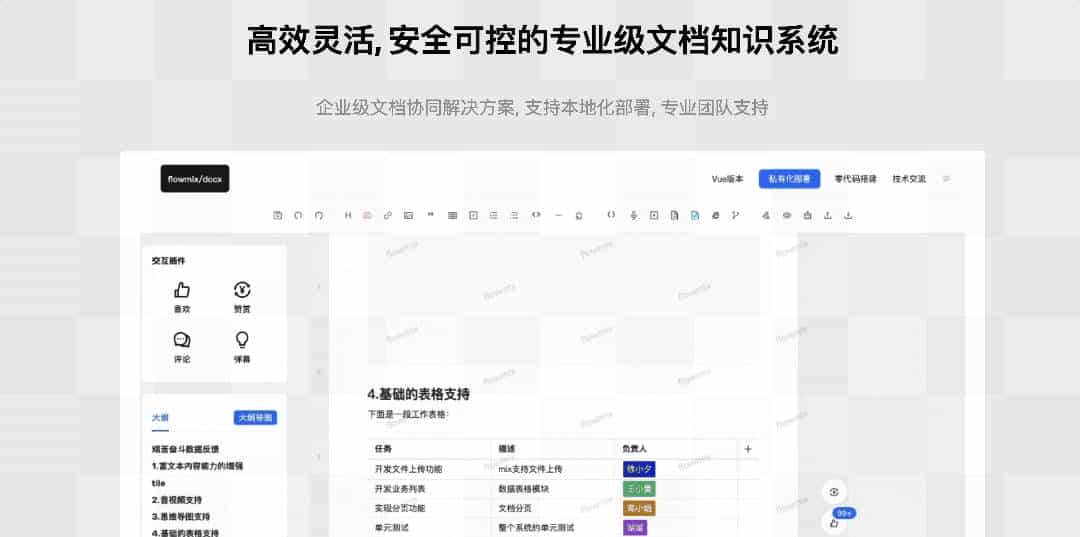Click the thumbs-up 喜欢 widget
The image size is (1080, 537).
(x=182, y=297)
